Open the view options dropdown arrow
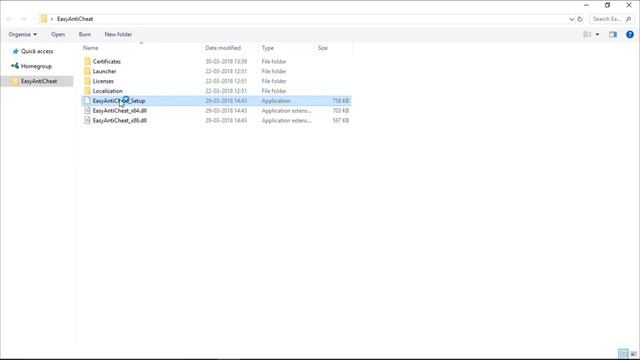Screen dimensions: 640x360 pyautogui.click(x=598, y=34)
